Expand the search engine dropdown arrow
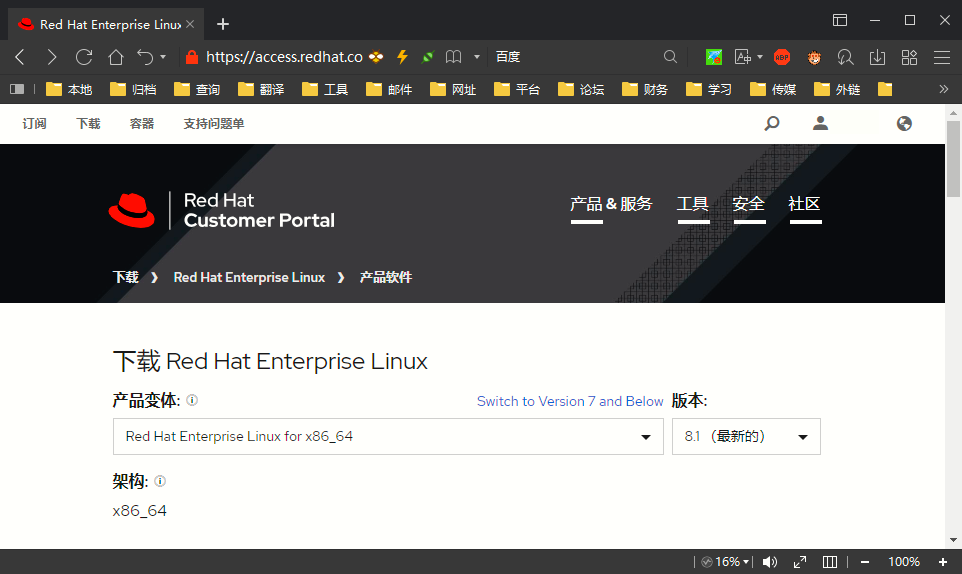Screen dimensions: 962x574 [x=477, y=57]
